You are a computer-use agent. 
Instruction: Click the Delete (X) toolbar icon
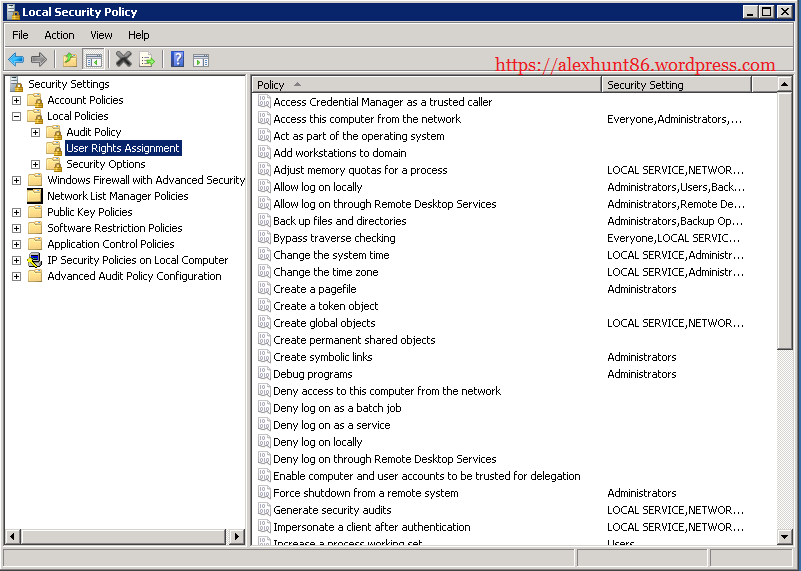123,60
